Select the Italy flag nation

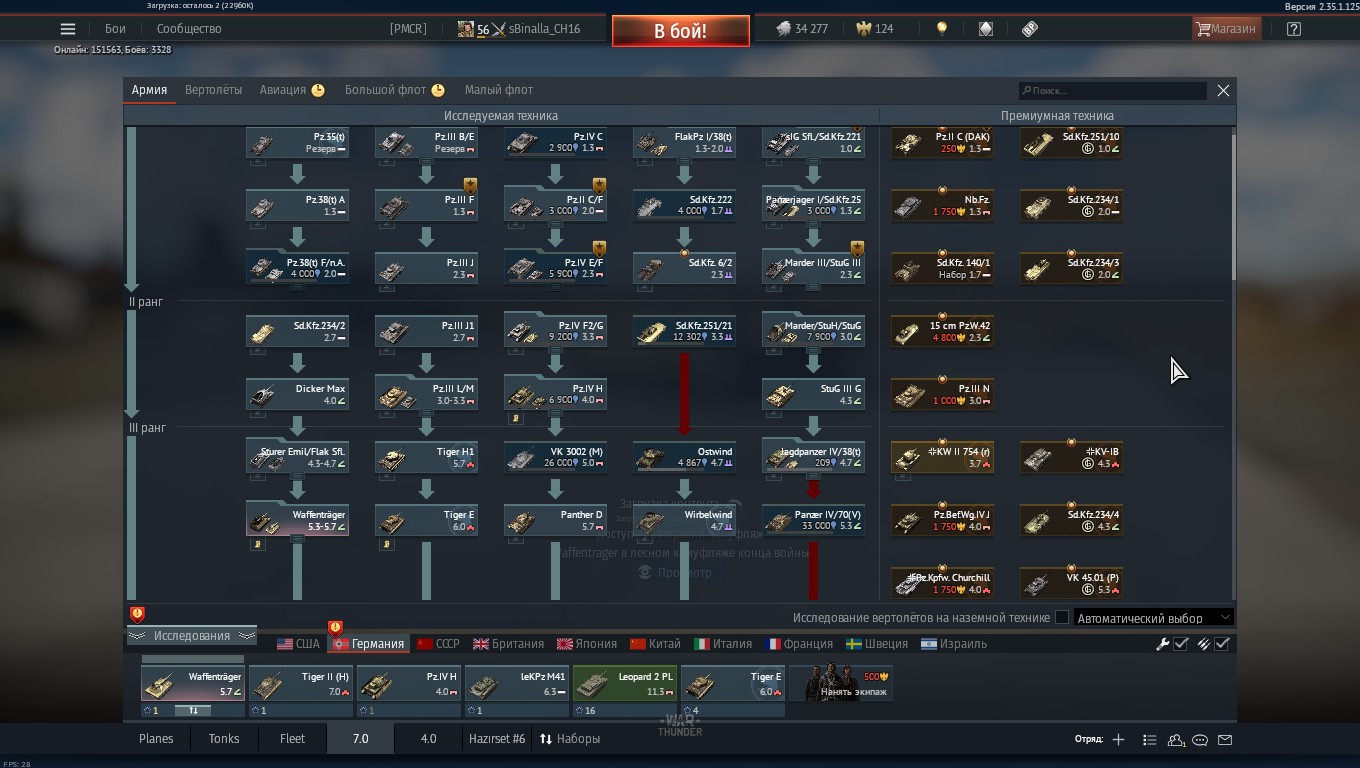(723, 644)
